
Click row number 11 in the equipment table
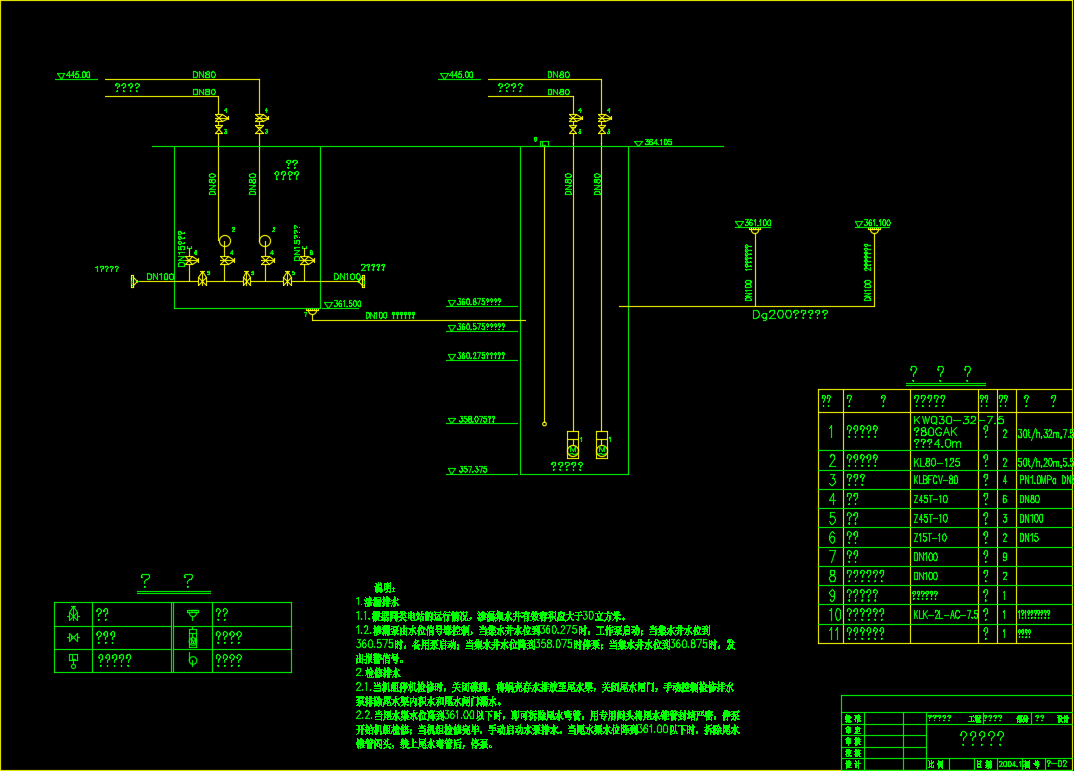click(834, 634)
